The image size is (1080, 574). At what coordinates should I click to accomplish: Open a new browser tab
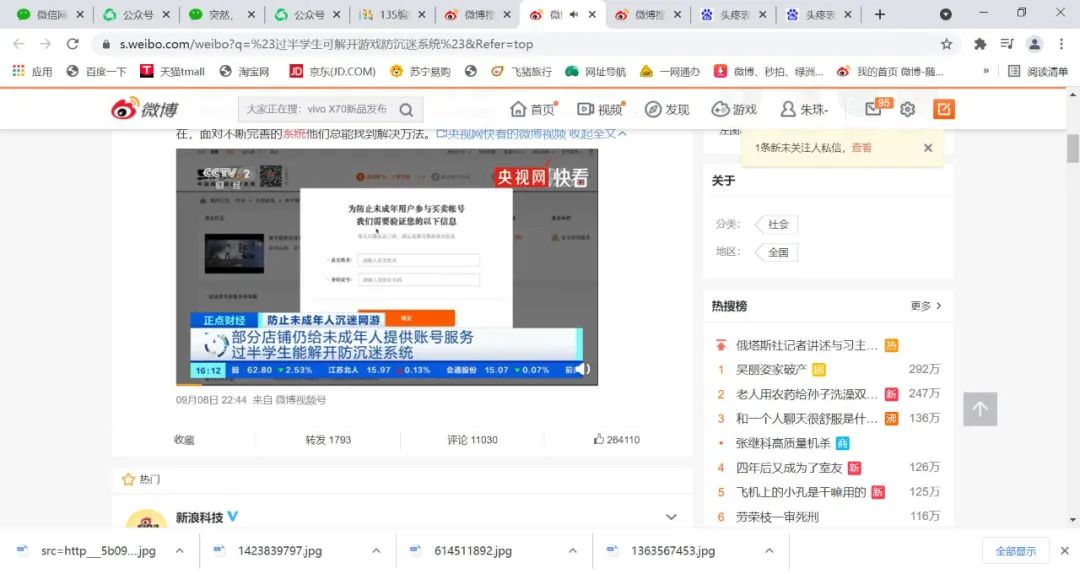click(x=880, y=14)
